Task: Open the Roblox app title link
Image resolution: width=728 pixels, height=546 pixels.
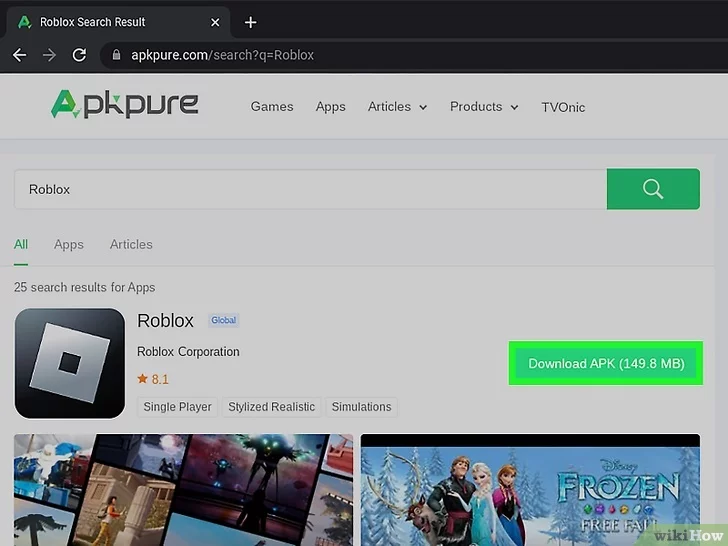Action: [165, 321]
